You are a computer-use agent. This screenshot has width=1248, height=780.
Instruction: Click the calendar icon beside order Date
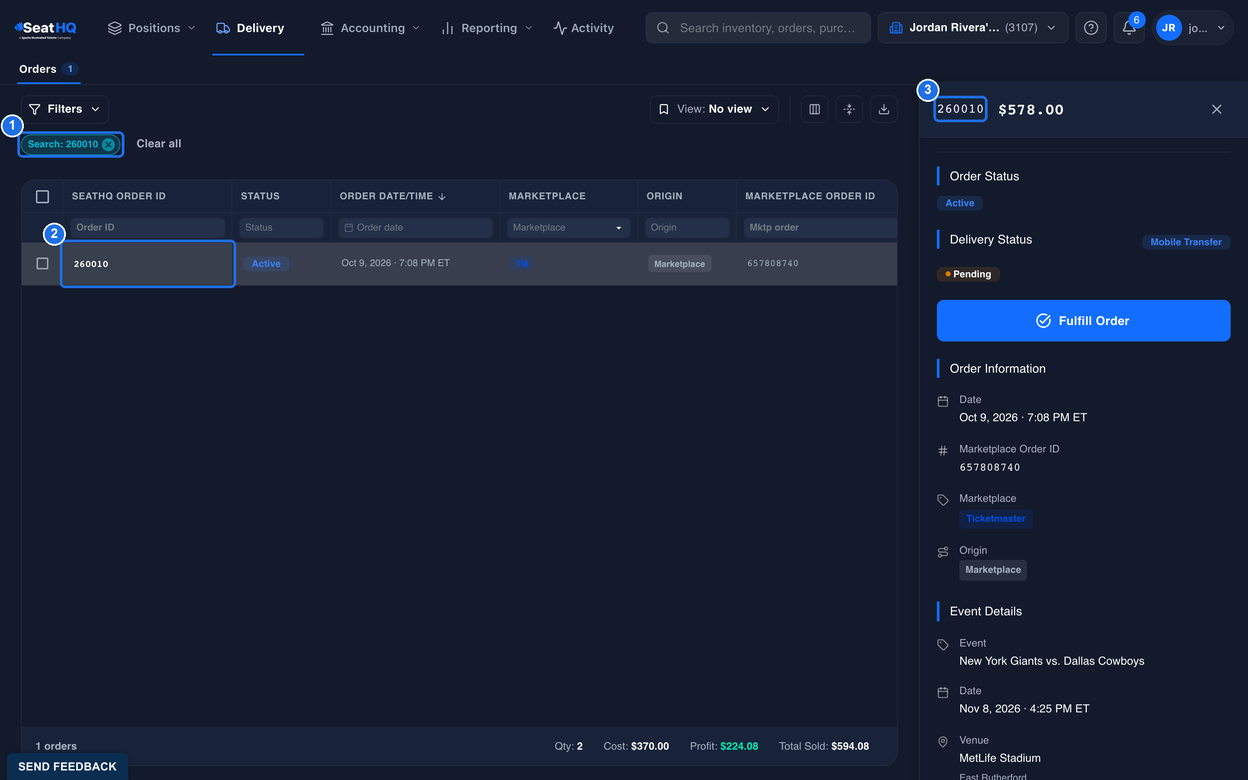(x=943, y=401)
